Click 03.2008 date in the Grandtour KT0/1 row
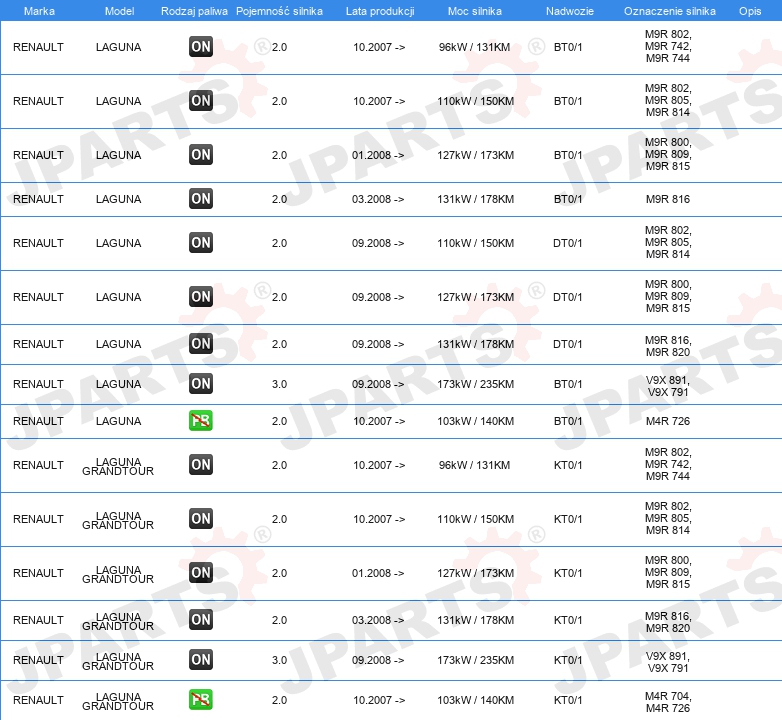Viewport: 782px width, 720px height. point(378,620)
